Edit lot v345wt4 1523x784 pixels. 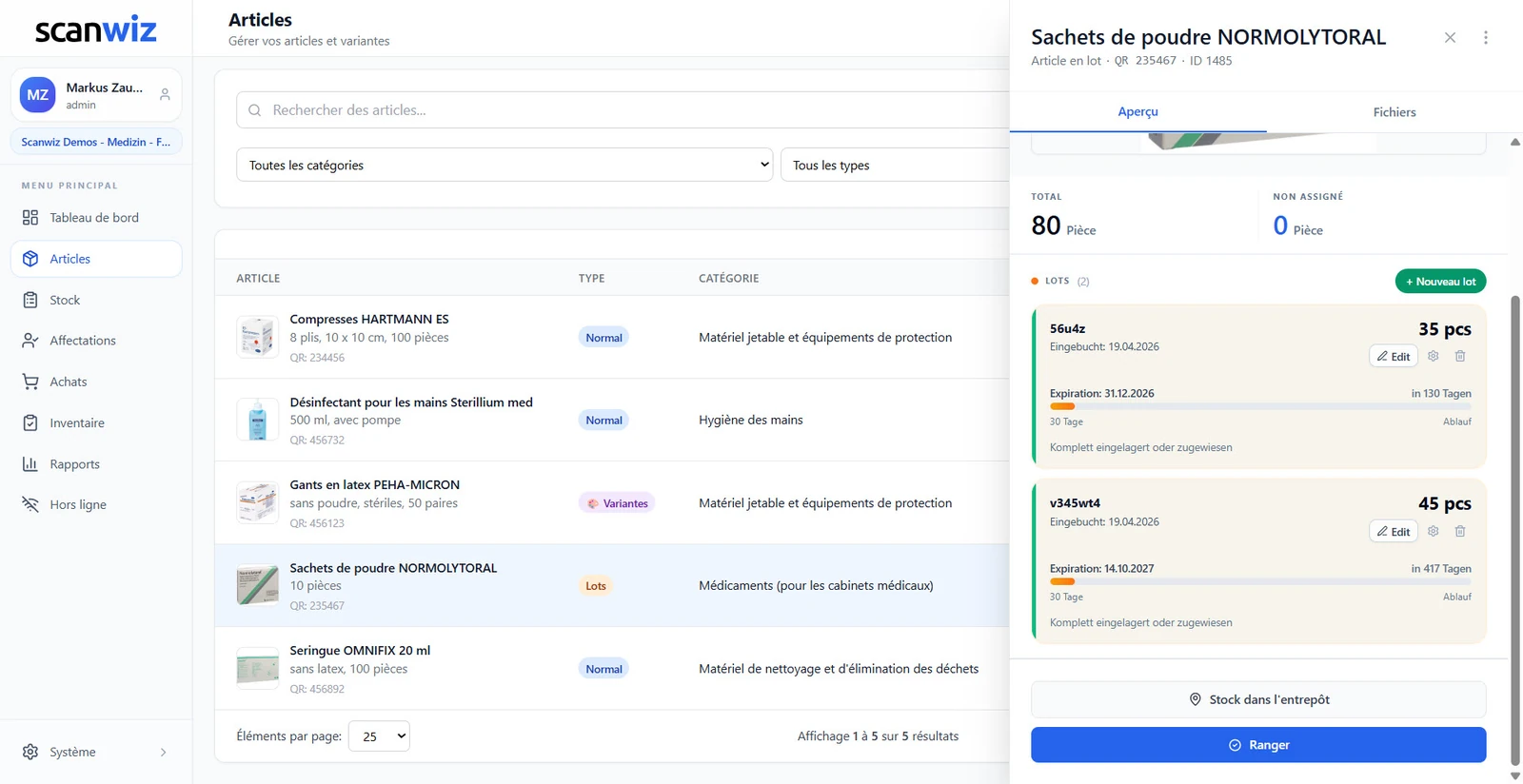[1394, 531]
